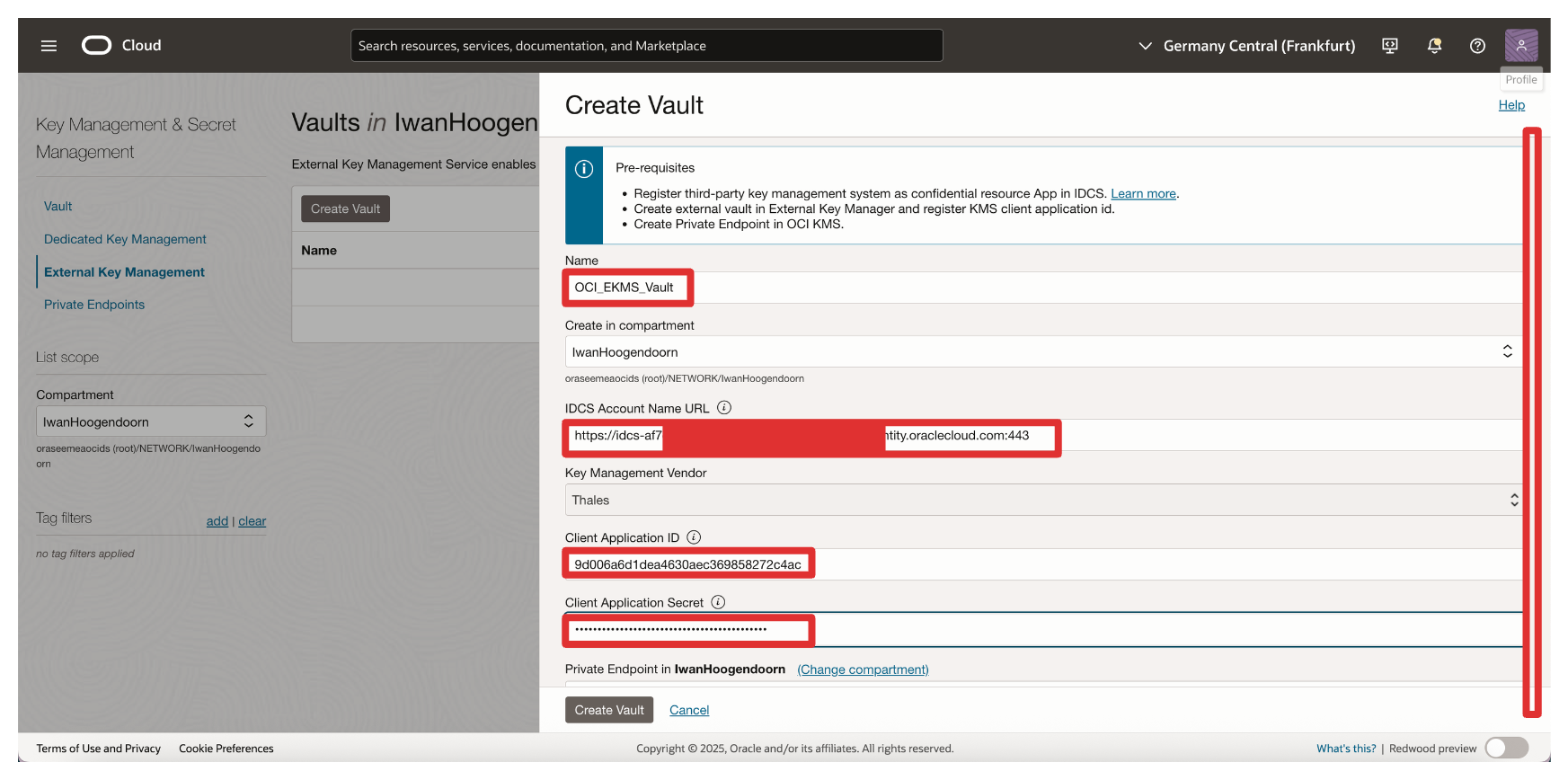Select Private Endpoints in sidebar

[x=94, y=305]
